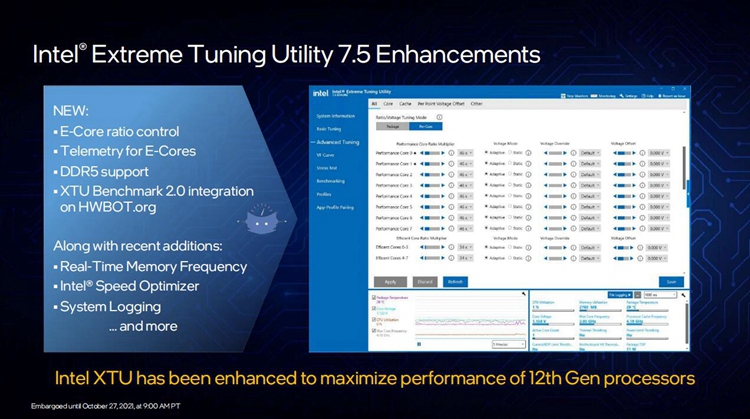Show info for Ratio/Voltage Tuning Mode

(439, 117)
